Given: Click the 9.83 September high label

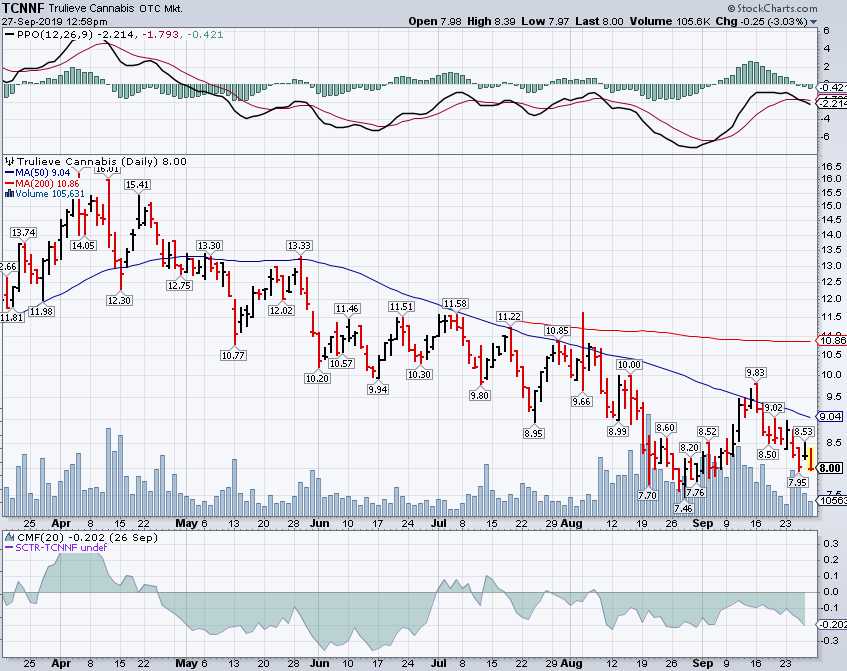Looking at the screenshot, I should [756, 372].
